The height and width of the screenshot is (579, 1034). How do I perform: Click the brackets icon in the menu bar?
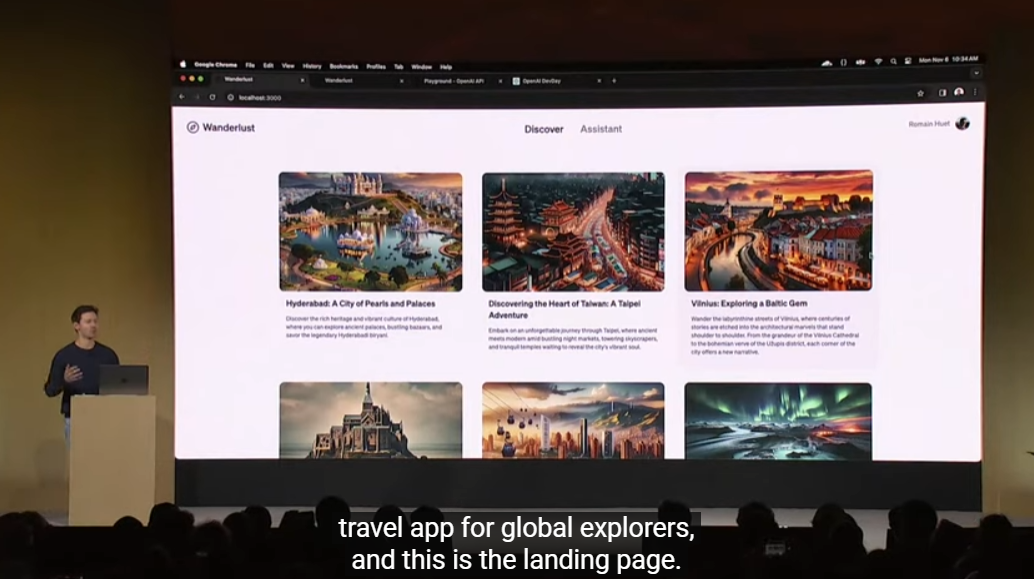pyautogui.click(x=843, y=62)
